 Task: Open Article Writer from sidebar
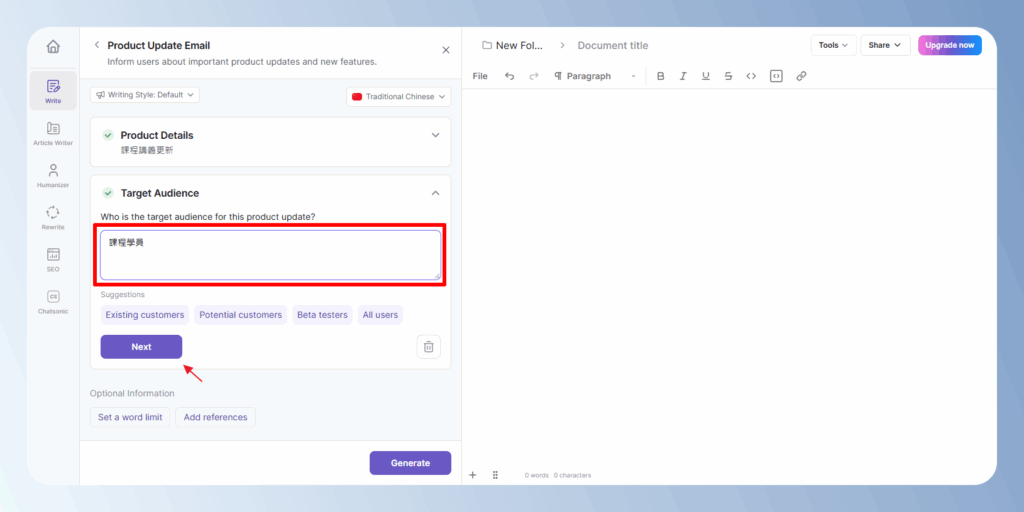point(53,133)
